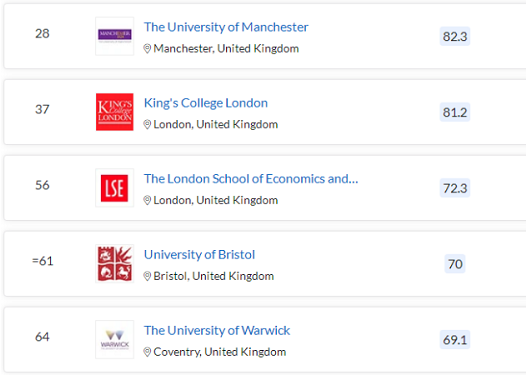Click the 72.3 score badge
532x379 pixels.
click(455, 188)
